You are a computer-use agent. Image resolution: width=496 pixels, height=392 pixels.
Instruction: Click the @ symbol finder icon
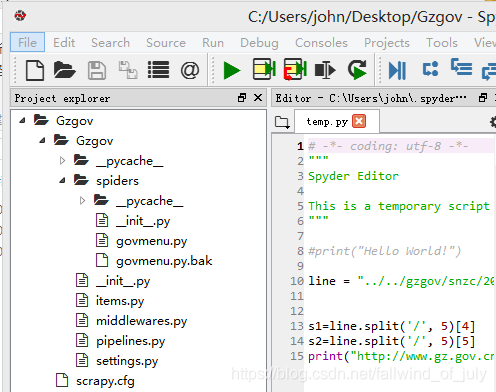click(190, 70)
